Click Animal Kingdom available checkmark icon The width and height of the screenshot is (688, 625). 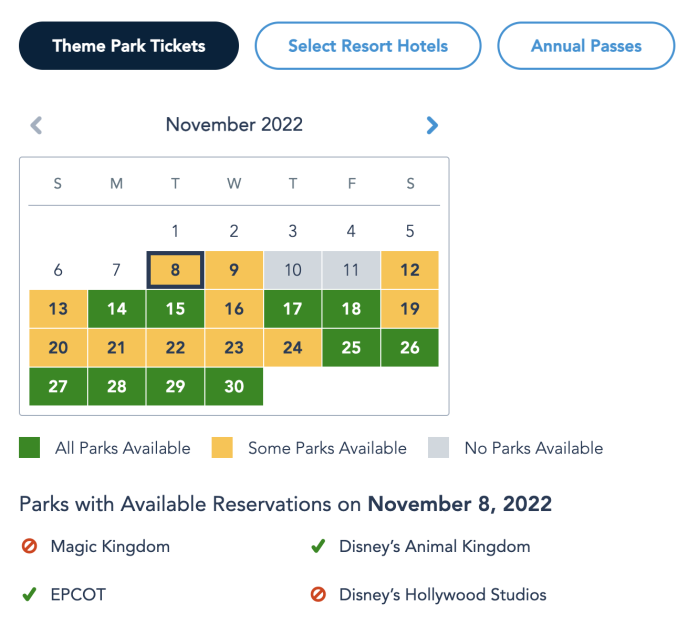click(318, 547)
